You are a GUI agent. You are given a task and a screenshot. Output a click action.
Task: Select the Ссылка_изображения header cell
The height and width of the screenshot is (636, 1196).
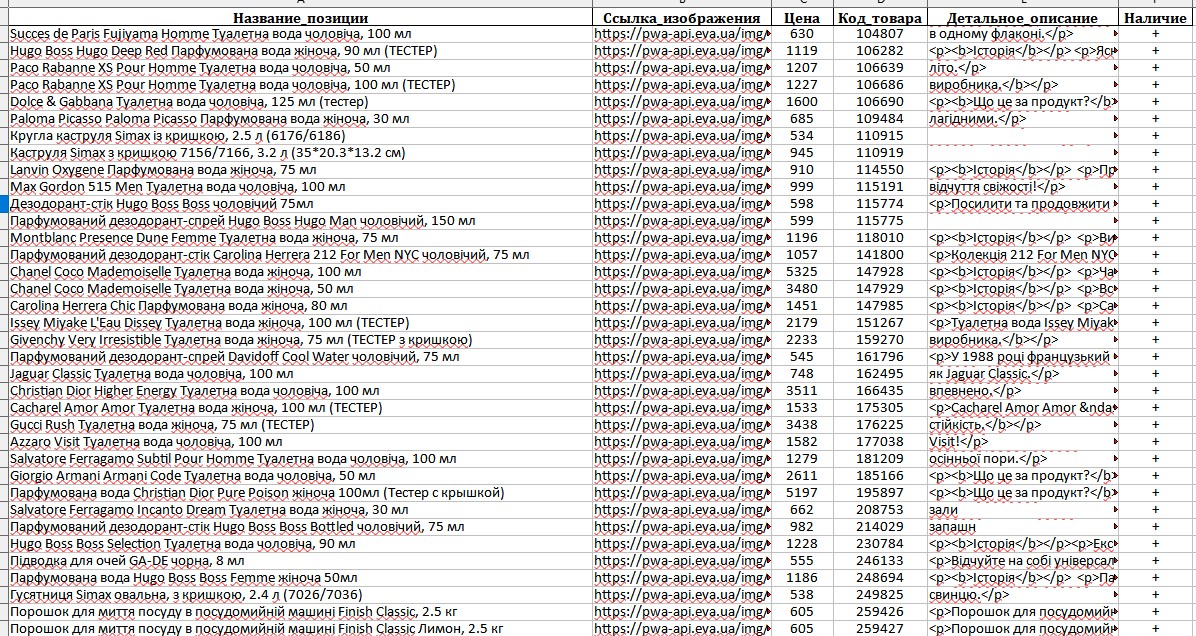coord(682,18)
